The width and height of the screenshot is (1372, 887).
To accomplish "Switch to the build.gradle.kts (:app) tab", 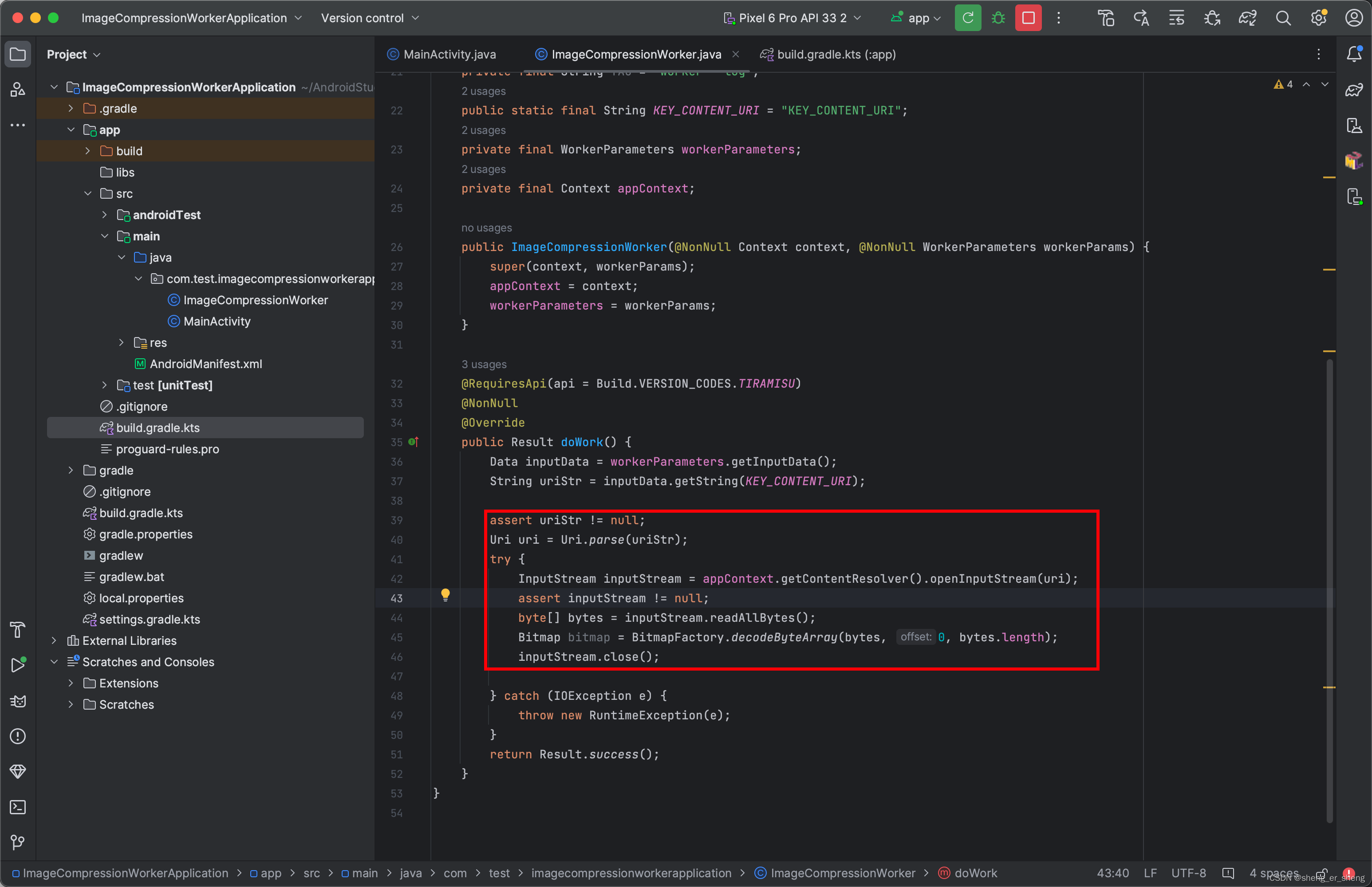I will tap(836, 54).
